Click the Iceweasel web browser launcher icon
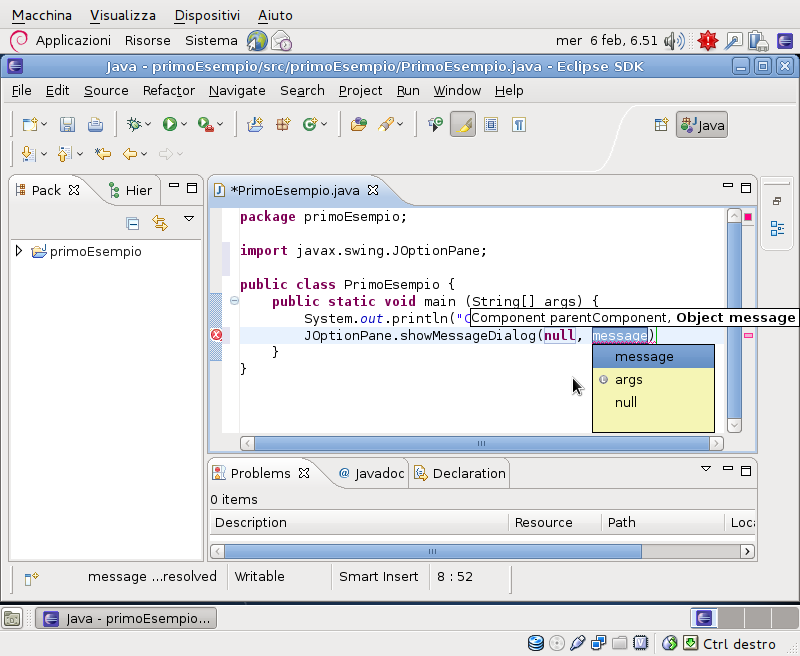The width and height of the screenshot is (800, 656). (x=257, y=41)
